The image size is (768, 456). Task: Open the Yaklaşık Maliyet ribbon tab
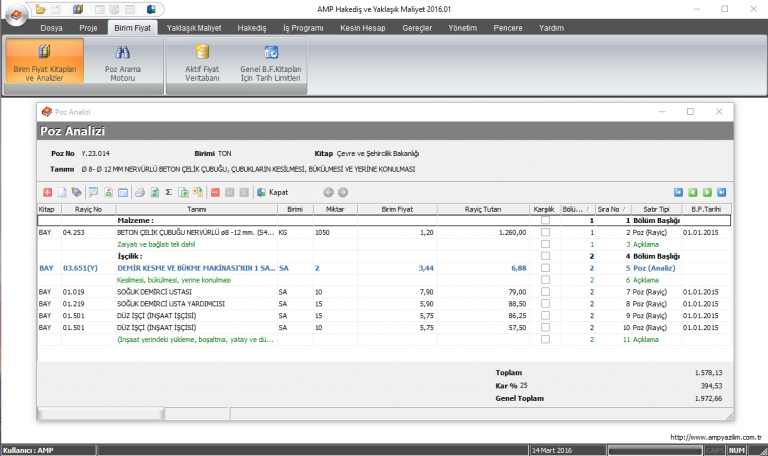click(195, 28)
